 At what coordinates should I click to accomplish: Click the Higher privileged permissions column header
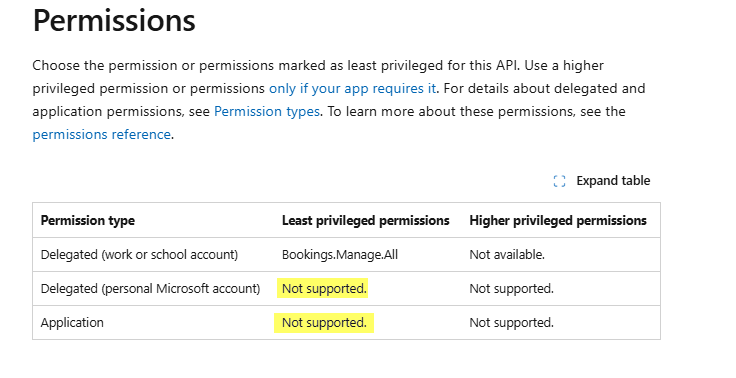[x=558, y=220]
